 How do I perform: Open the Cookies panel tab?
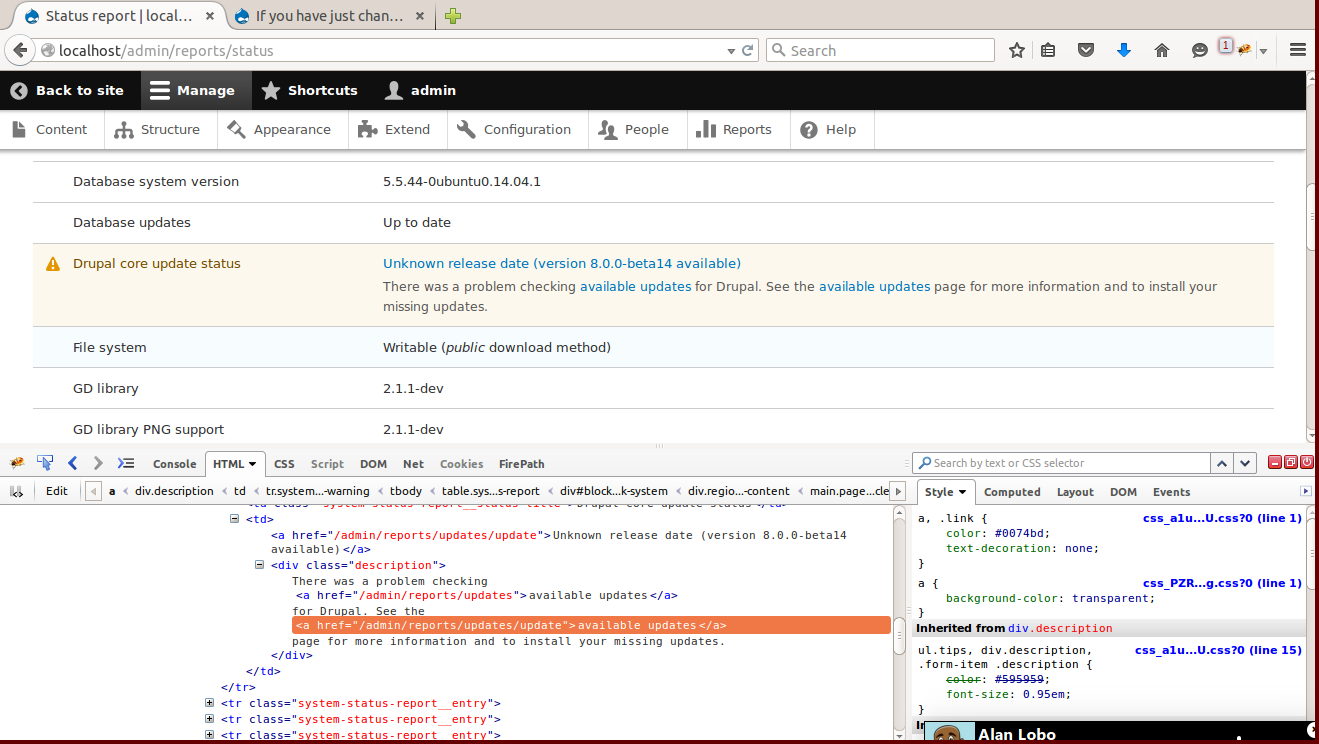click(461, 464)
